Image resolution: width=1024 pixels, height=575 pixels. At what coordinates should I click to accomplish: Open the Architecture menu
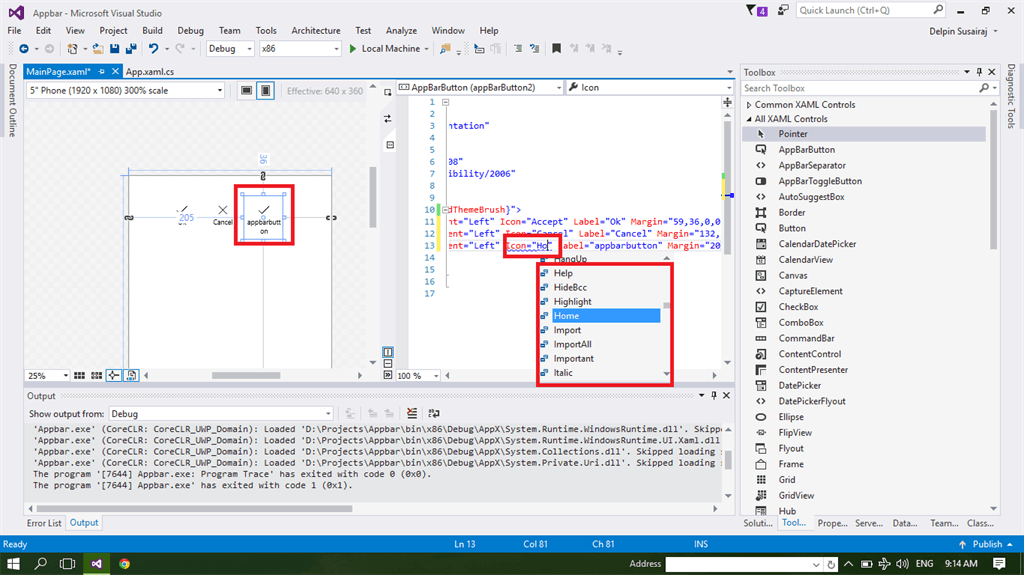click(x=316, y=31)
